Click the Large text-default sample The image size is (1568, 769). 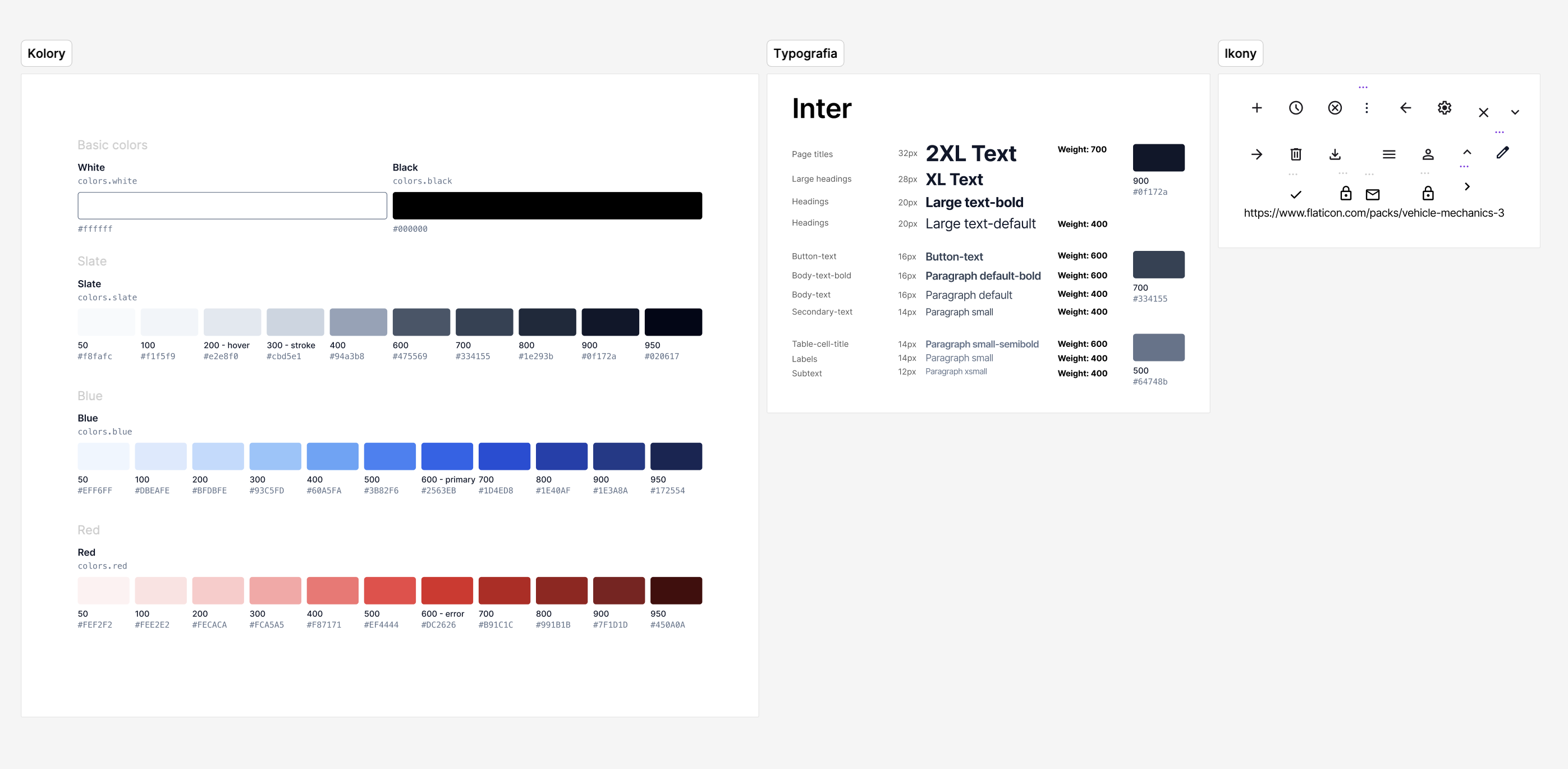980,223
